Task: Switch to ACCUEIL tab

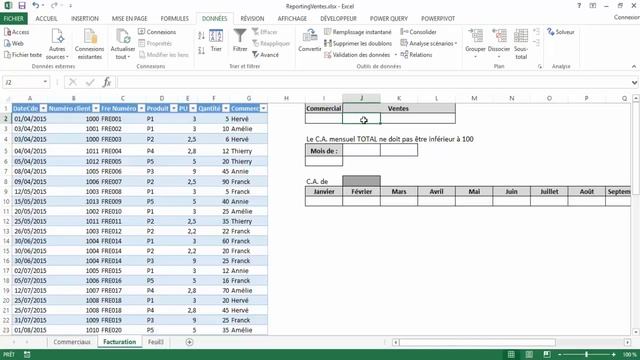Action: pos(46,19)
